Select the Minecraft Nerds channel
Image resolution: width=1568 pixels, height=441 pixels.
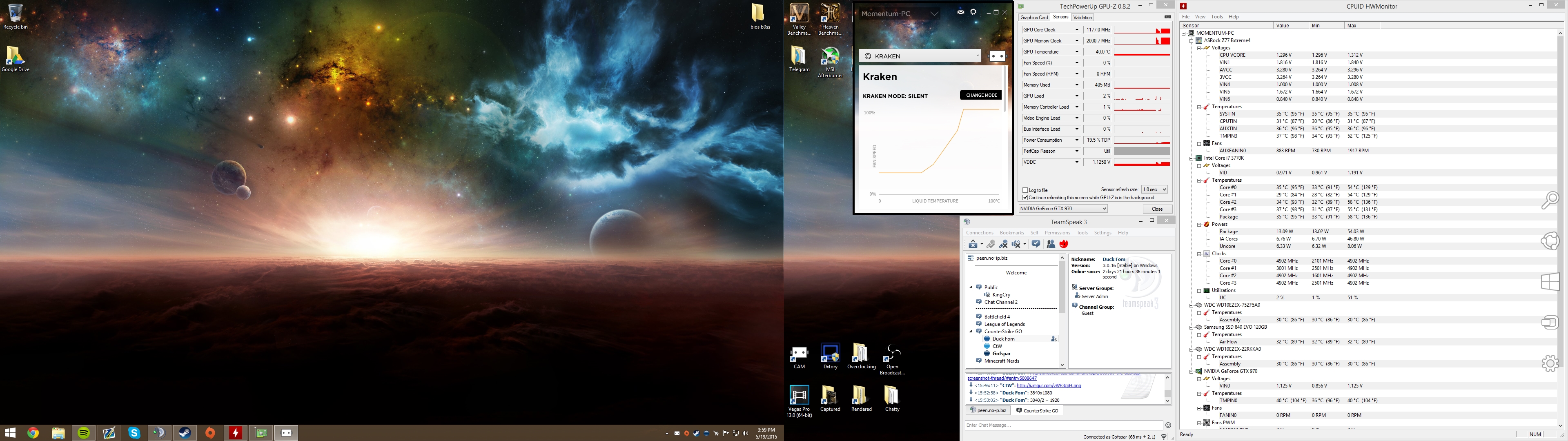pyautogui.click(x=1001, y=361)
